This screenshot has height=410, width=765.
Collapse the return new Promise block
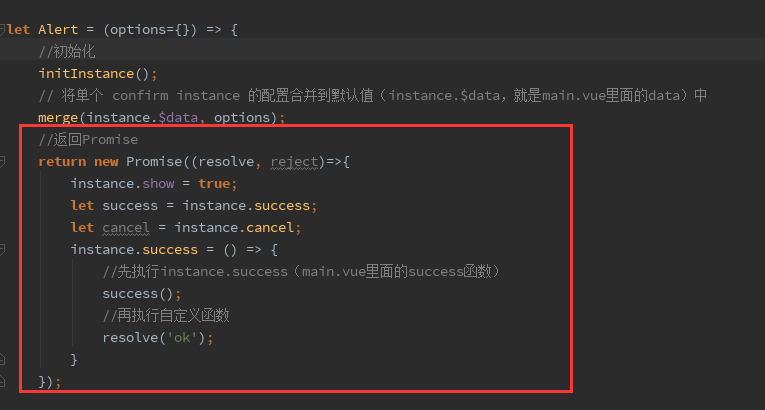point(3,161)
